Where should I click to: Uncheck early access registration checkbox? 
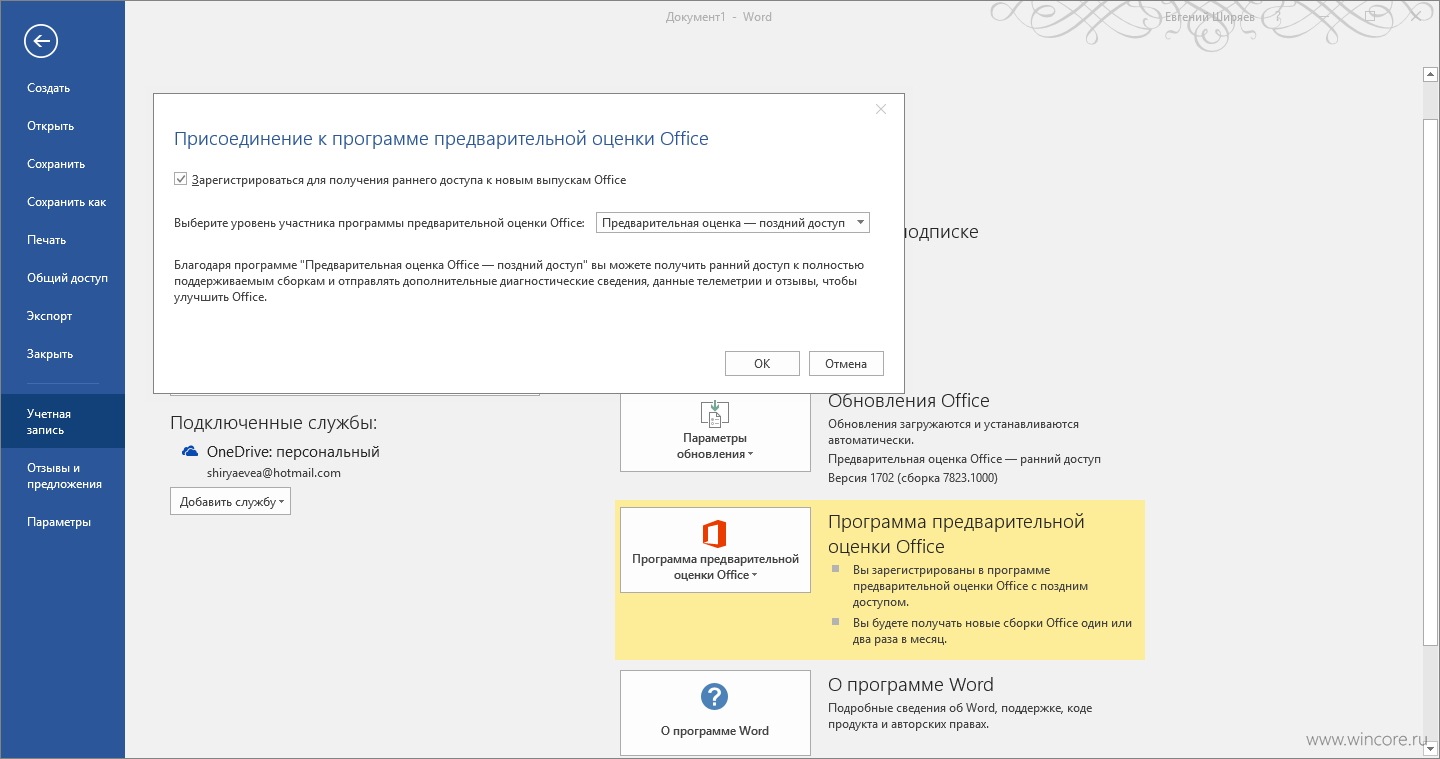pyautogui.click(x=181, y=179)
